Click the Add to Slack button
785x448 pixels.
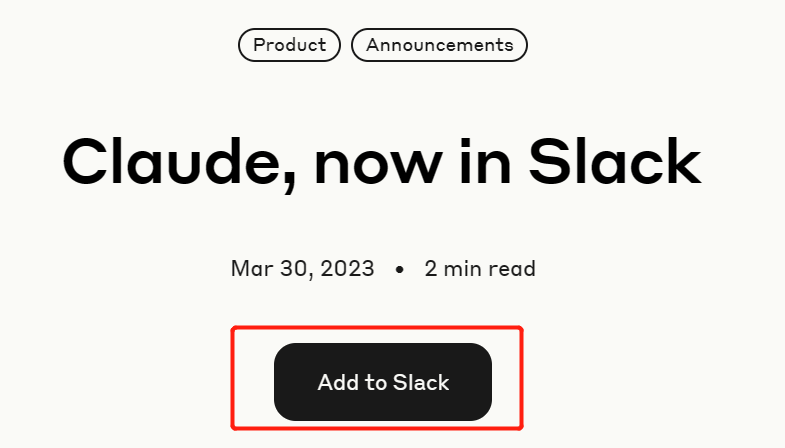383,382
